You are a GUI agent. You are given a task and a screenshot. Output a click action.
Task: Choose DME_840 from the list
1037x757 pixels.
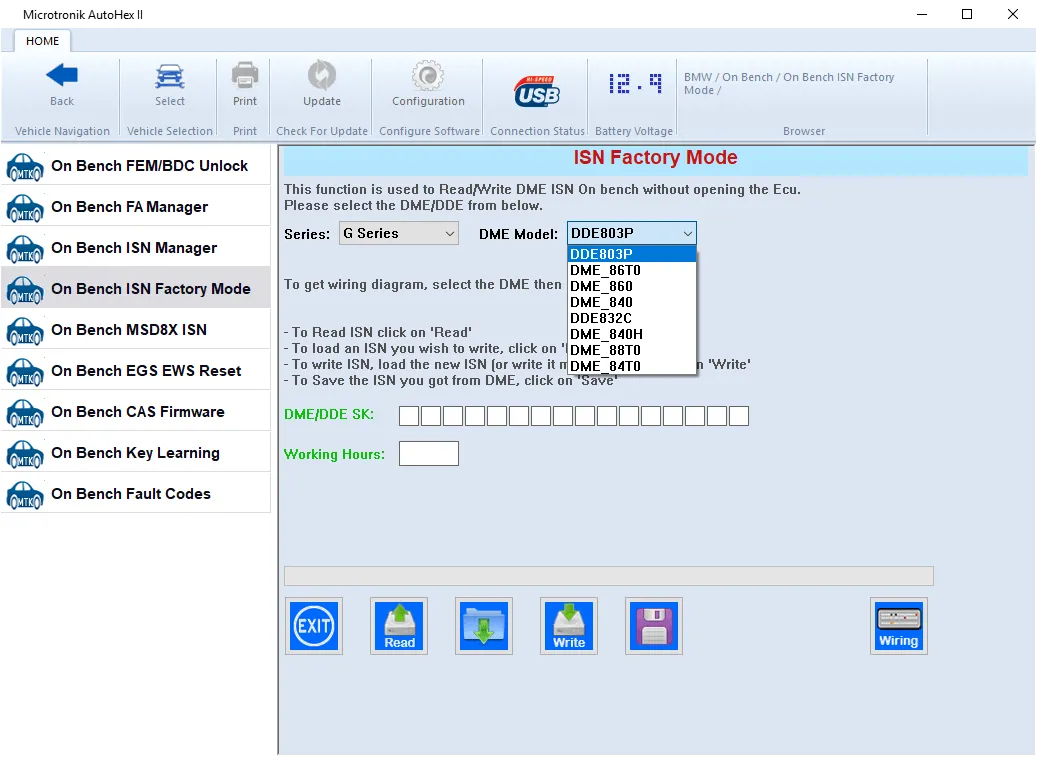(632, 302)
